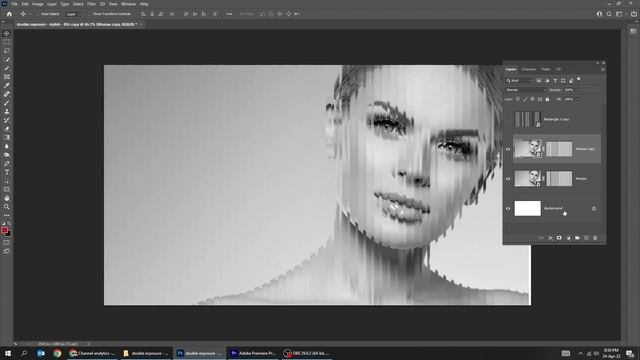Select Woman copy layer mask thumbnail
The image size is (640, 360).
(x=559, y=149)
